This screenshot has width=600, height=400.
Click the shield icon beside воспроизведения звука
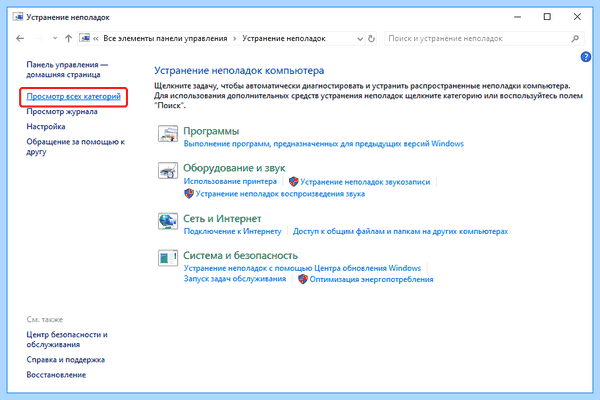point(189,194)
